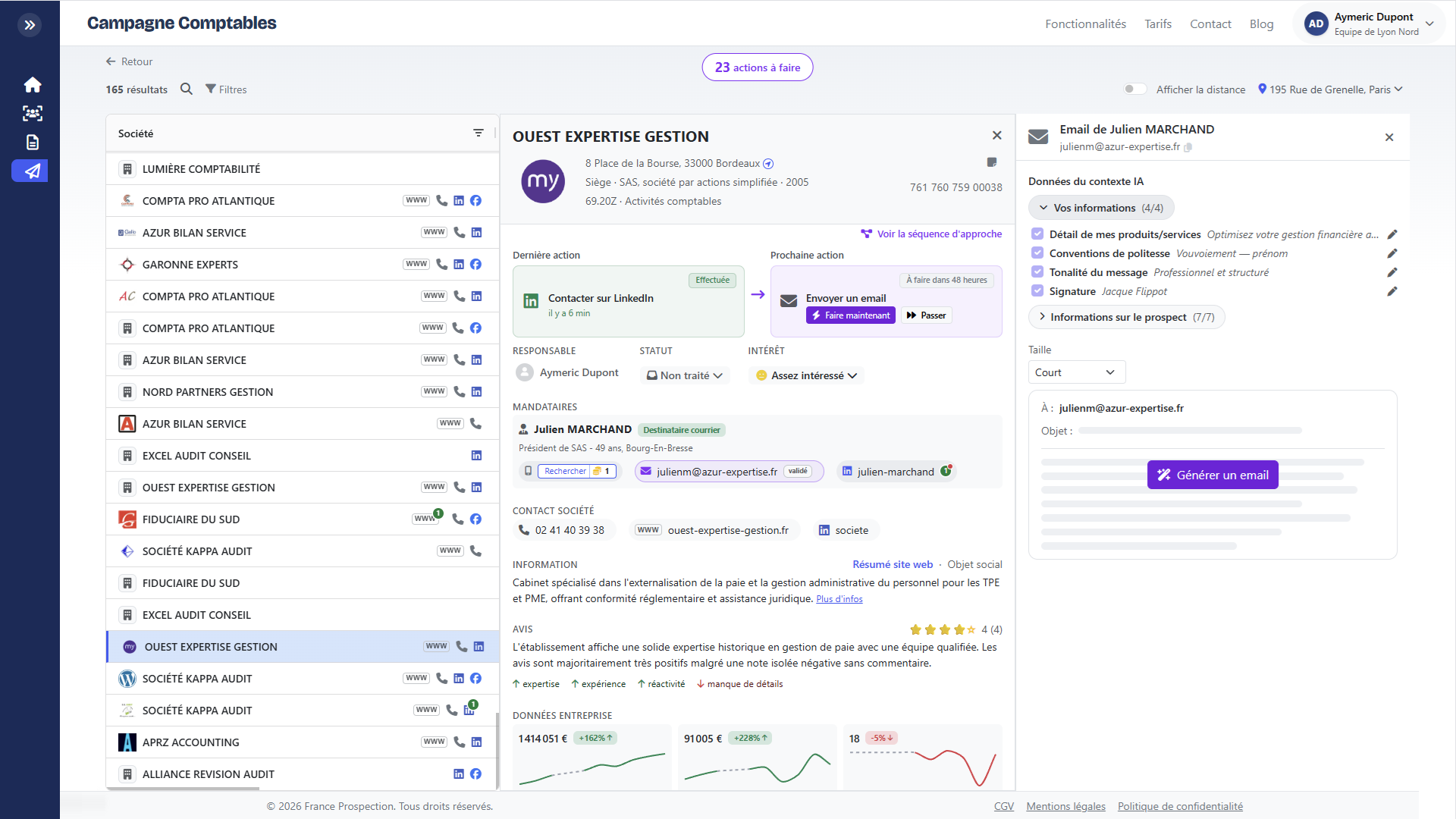Uncheck Signature checkbox

point(1037,291)
